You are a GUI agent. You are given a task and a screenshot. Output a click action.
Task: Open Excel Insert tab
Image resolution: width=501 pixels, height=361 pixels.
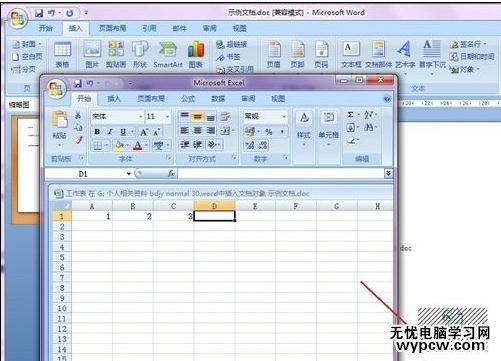point(114,99)
